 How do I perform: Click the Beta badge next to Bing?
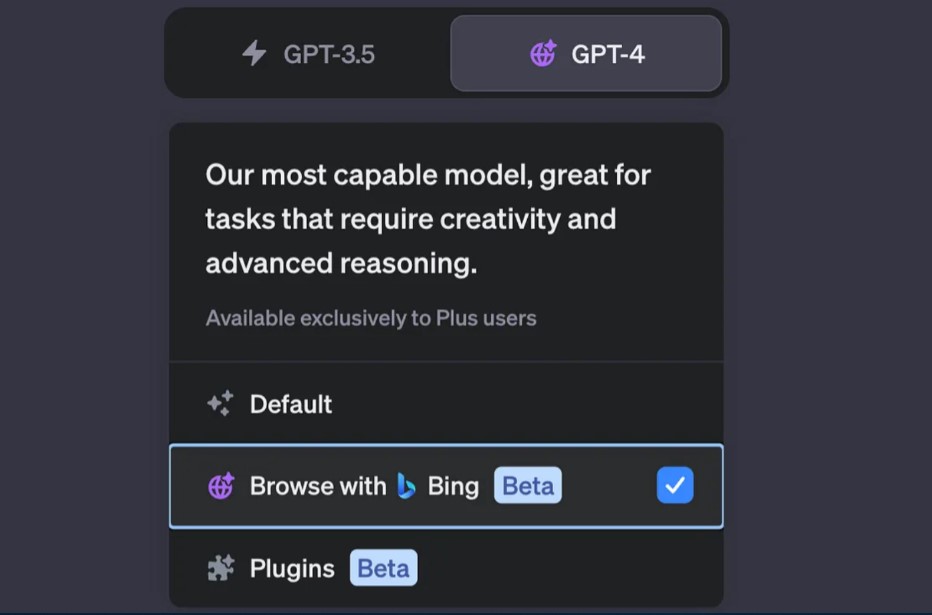pyautogui.click(x=528, y=487)
